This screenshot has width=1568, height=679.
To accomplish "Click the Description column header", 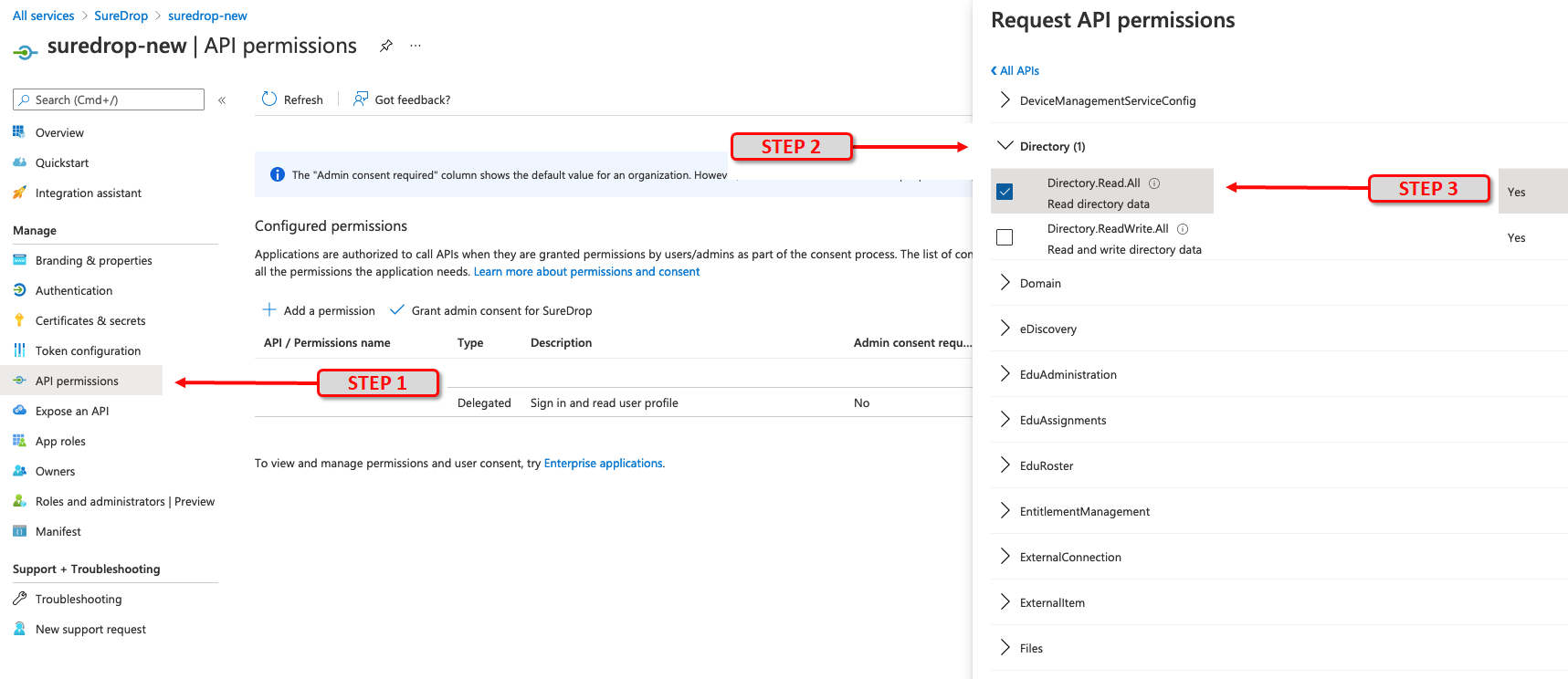I will click(561, 343).
